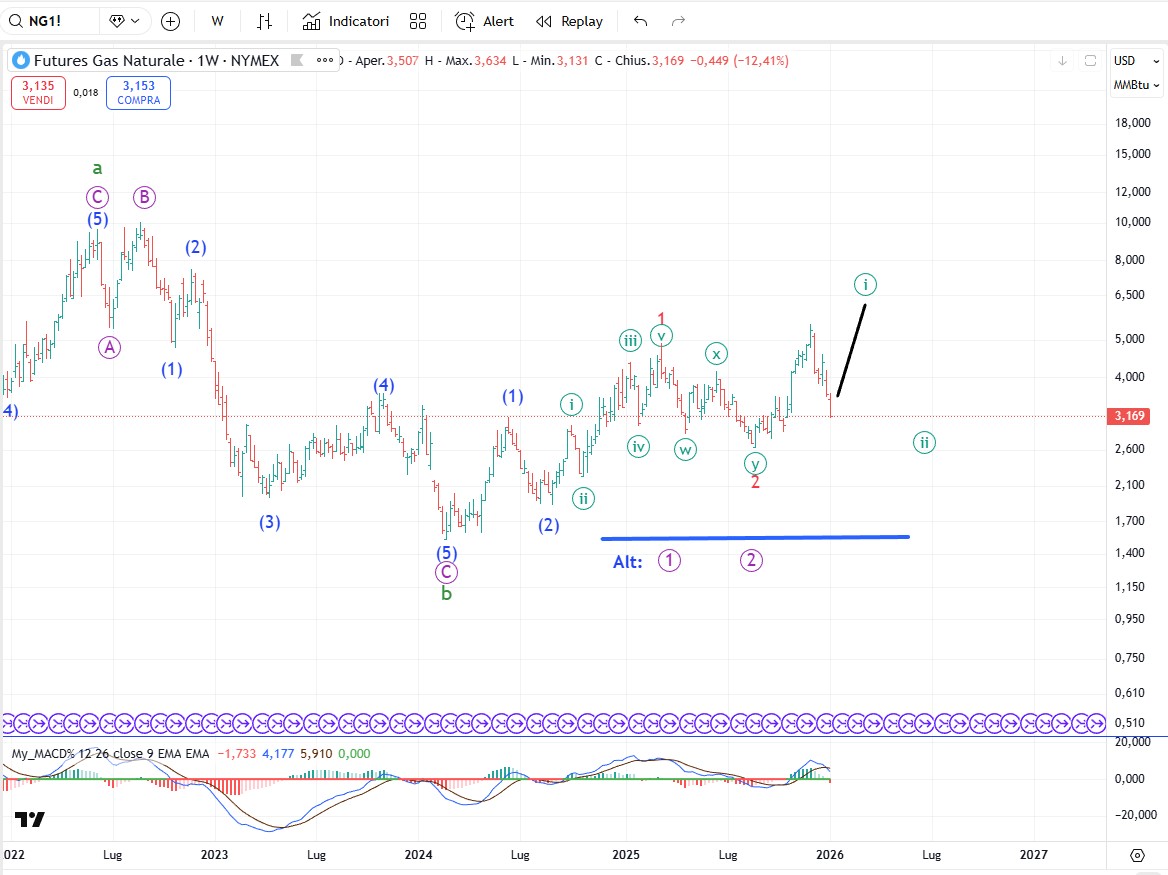Click the red VENDI sell button
Screen dimensions: 1168x875
(38, 92)
